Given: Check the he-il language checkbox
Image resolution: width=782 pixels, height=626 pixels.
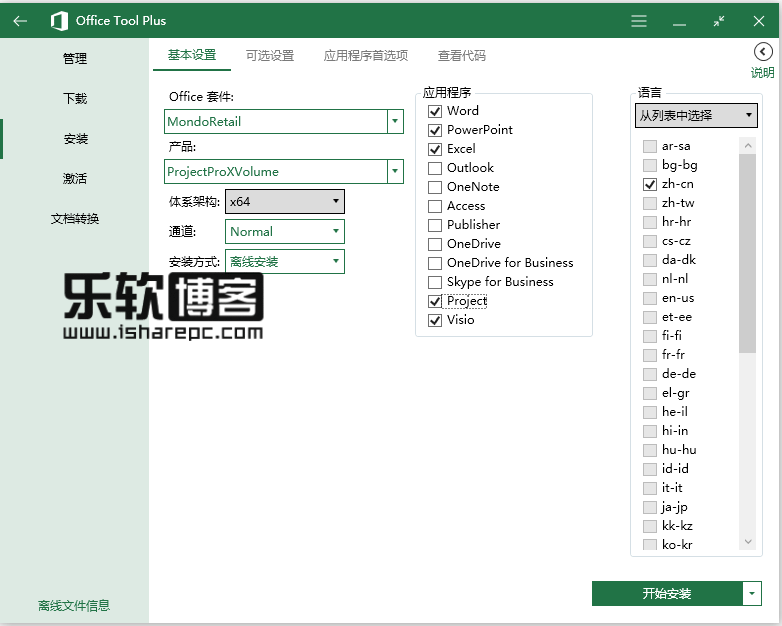Looking at the screenshot, I should click(x=649, y=412).
